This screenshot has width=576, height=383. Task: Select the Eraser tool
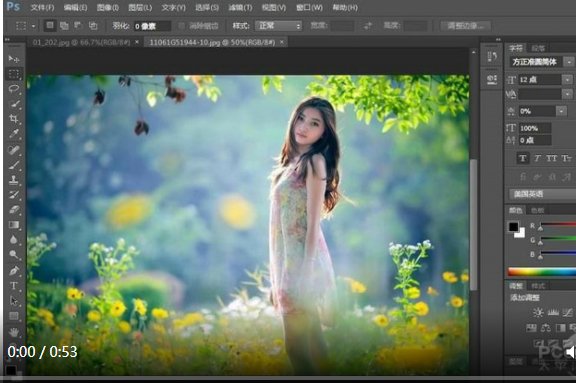14,210
